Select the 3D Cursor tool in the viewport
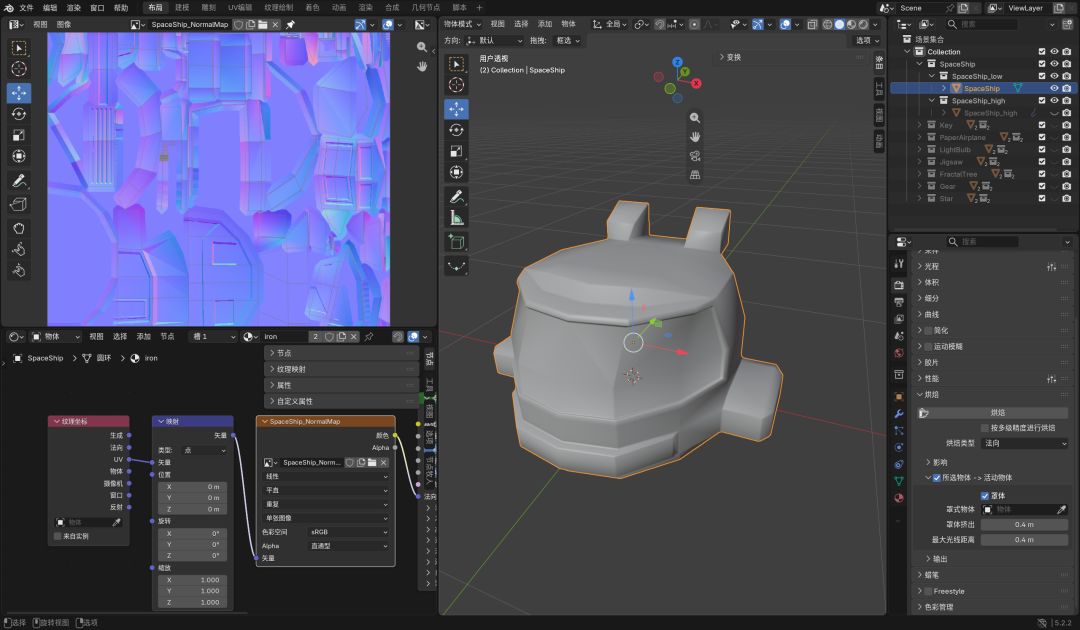Screen dimensions: 1080x630 (456, 85)
